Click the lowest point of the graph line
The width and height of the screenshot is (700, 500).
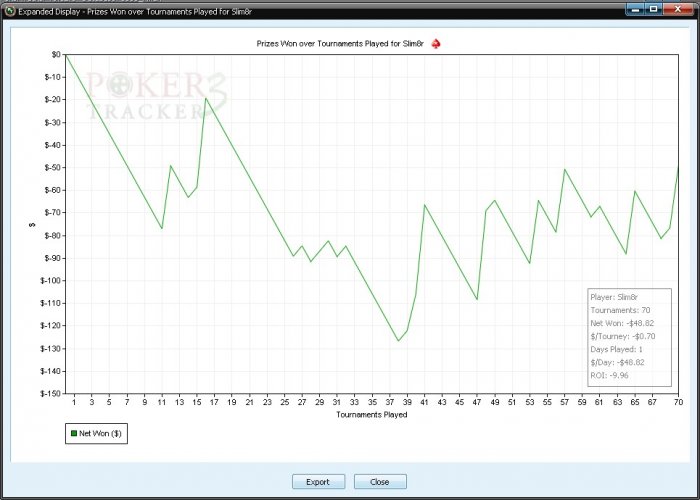pyautogui.click(x=398, y=341)
